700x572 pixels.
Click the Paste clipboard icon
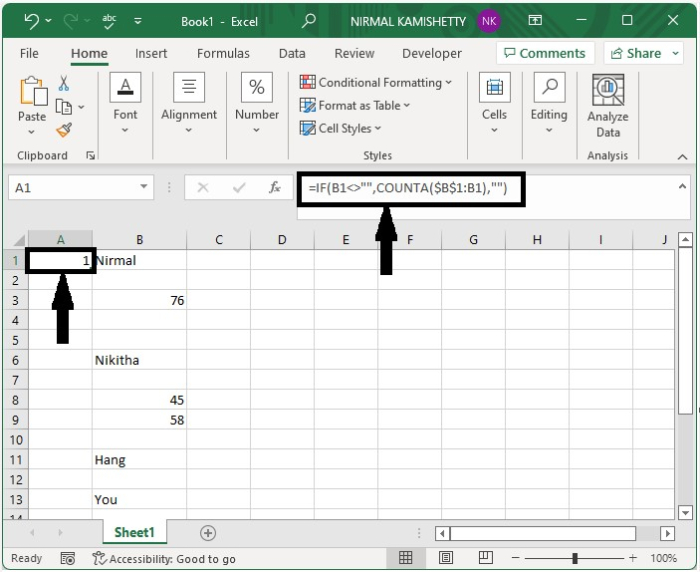(x=33, y=91)
